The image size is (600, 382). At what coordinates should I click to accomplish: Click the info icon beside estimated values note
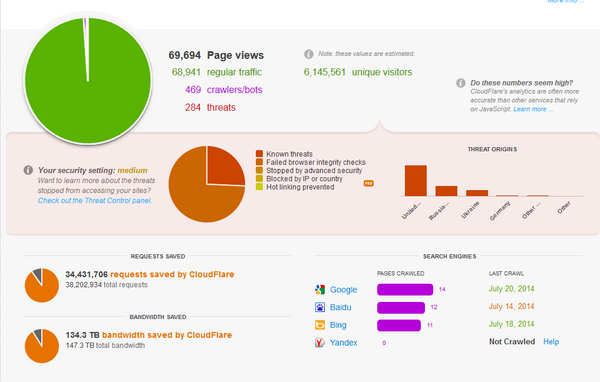coord(309,54)
